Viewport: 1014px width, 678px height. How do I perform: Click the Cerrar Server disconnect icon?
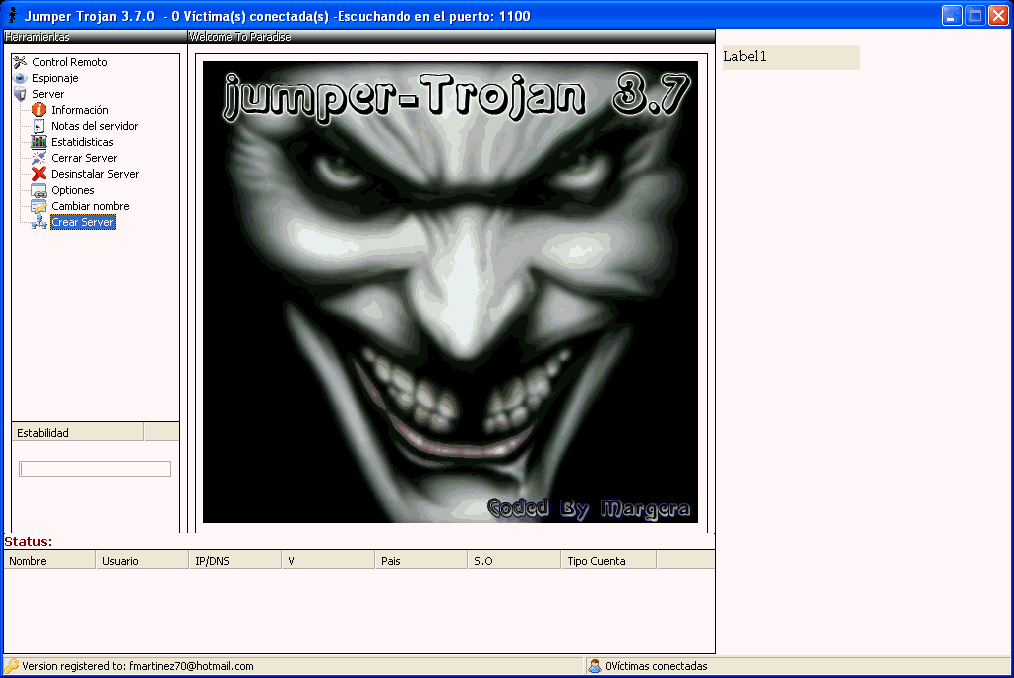[x=37, y=158]
